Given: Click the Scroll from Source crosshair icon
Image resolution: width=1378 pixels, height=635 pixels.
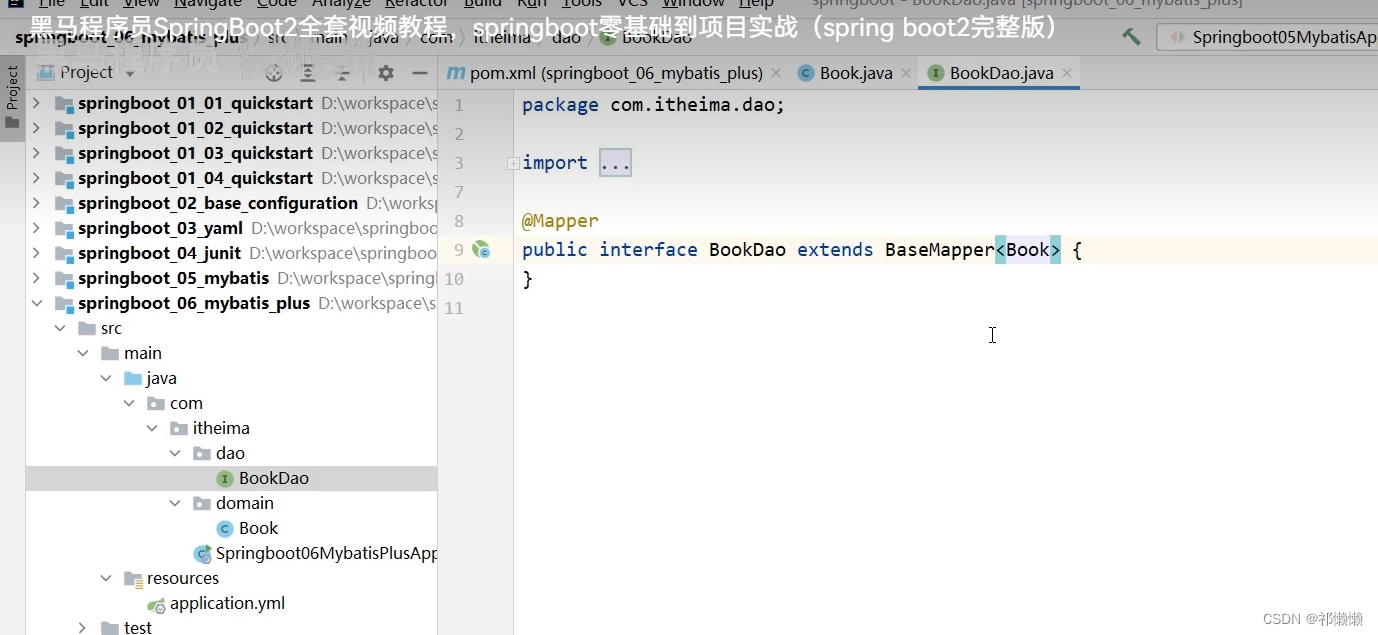Looking at the screenshot, I should [x=275, y=72].
